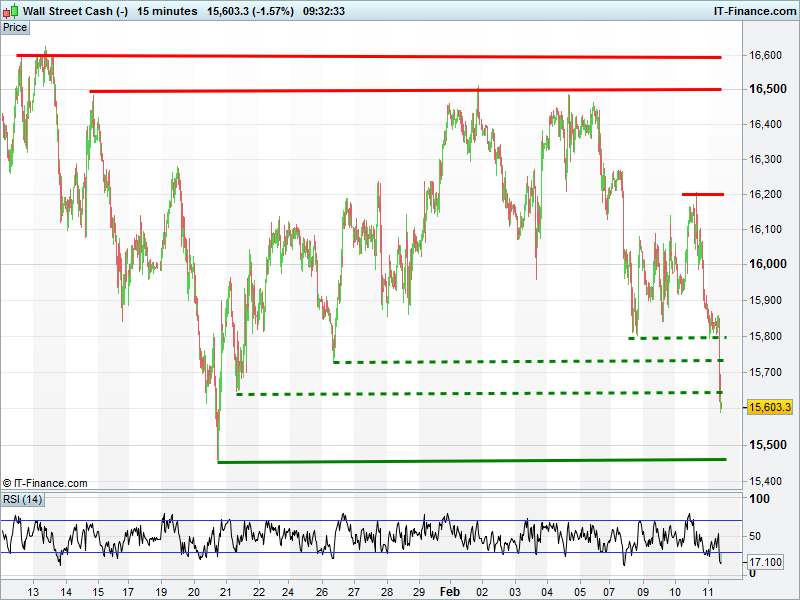Viewport: 800px width, 600px height.
Task: Click the IT-Finance.com label in the header
Action: pos(755,11)
